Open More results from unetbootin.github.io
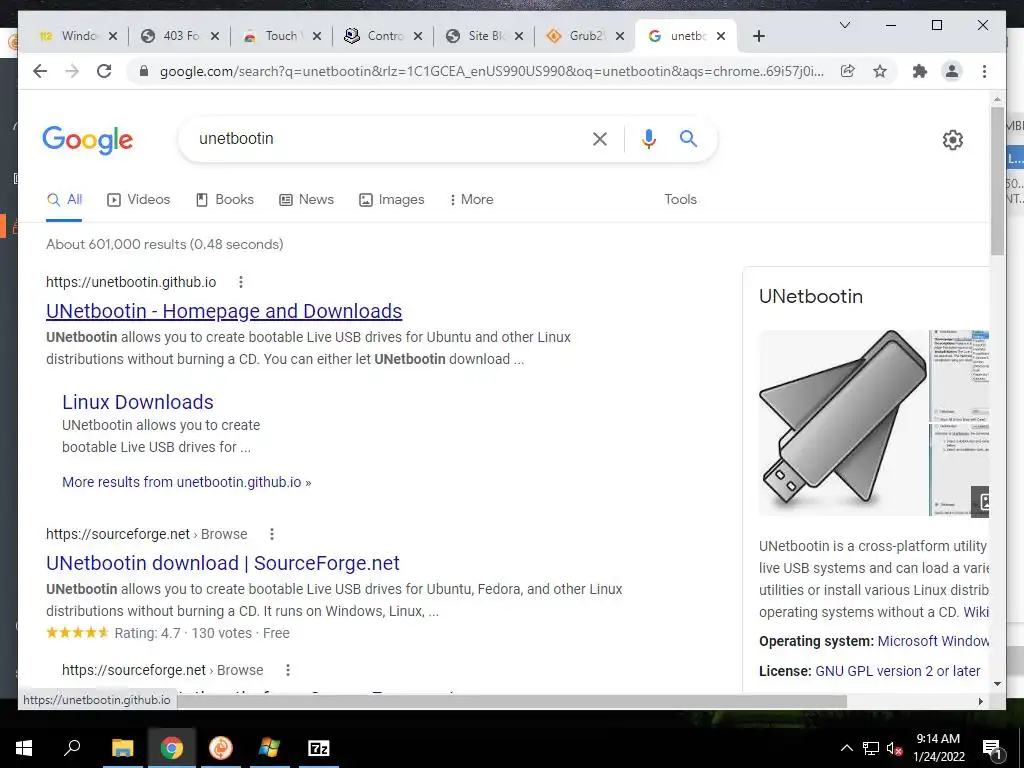This screenshot has height=768, width=1024. (x=187, y=482)
